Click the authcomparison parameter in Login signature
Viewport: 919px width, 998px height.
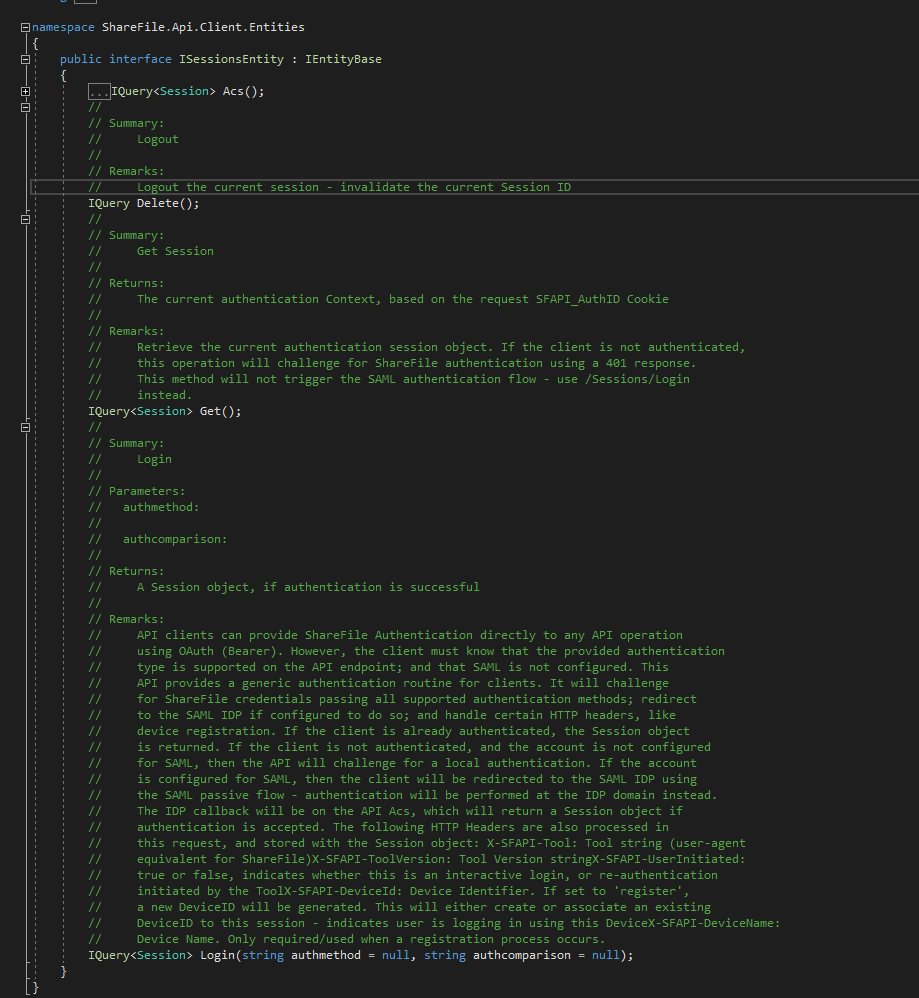coord(522,955)
